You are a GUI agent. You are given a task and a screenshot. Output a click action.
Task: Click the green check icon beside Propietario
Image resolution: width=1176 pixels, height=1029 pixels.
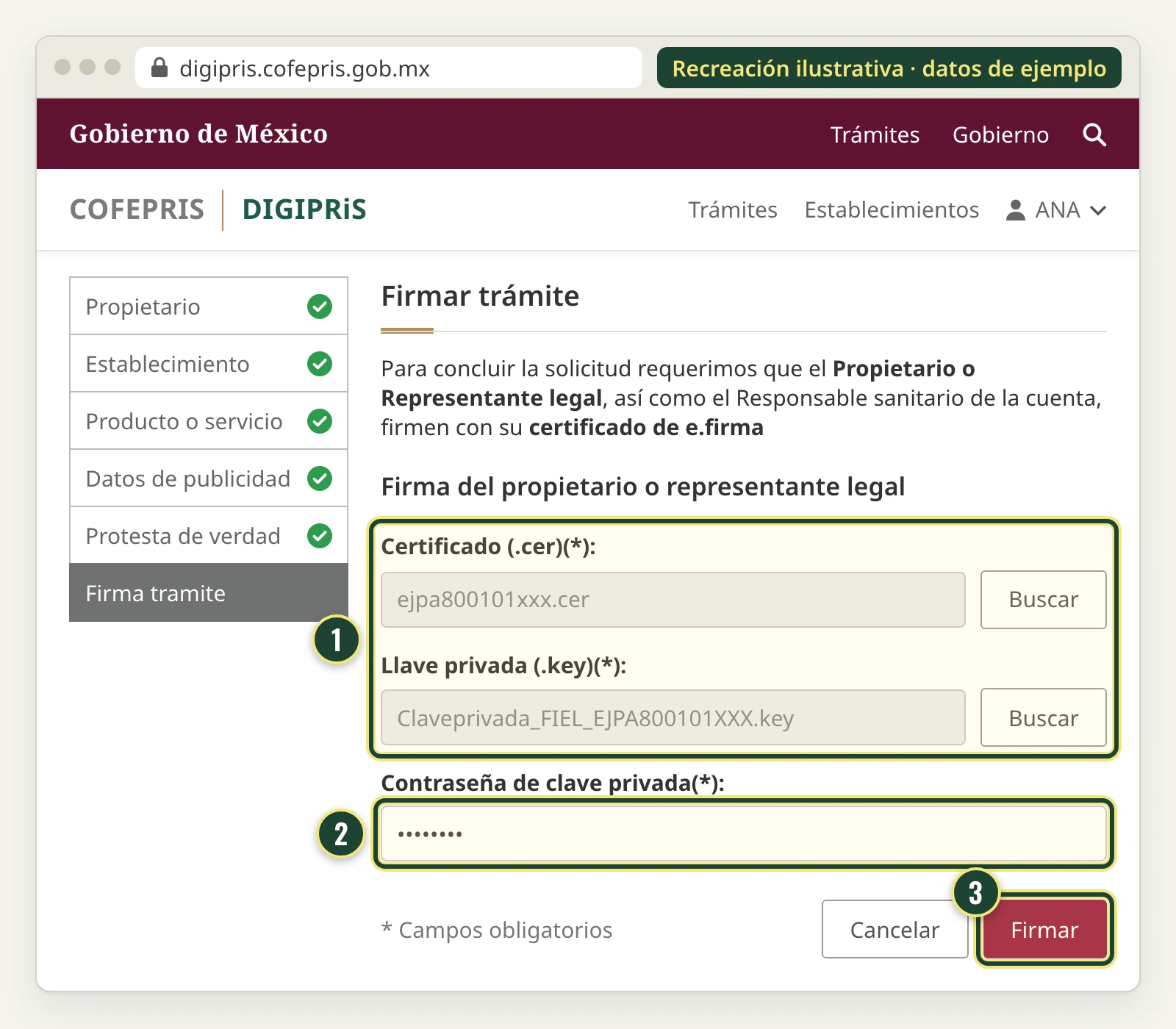[x=320, y=306]
